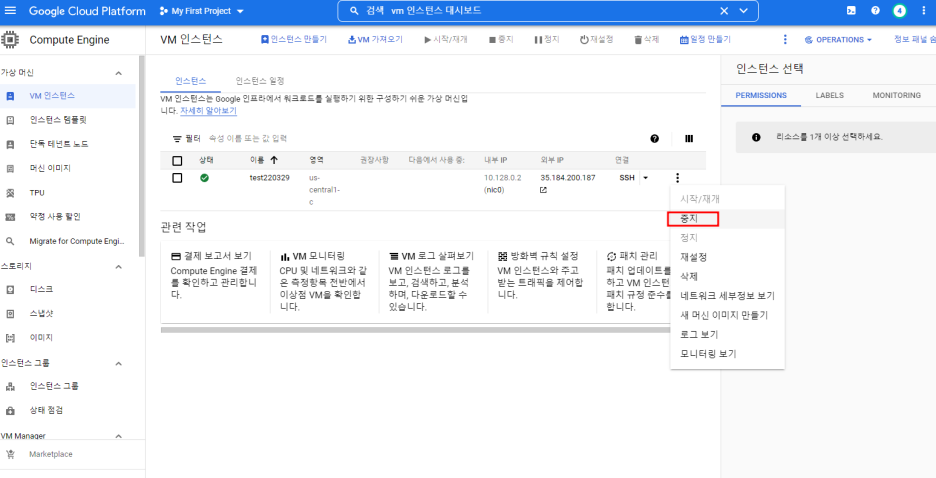
Task: Open the OPERATIONS dropdown
Action: tap(838, 40)
